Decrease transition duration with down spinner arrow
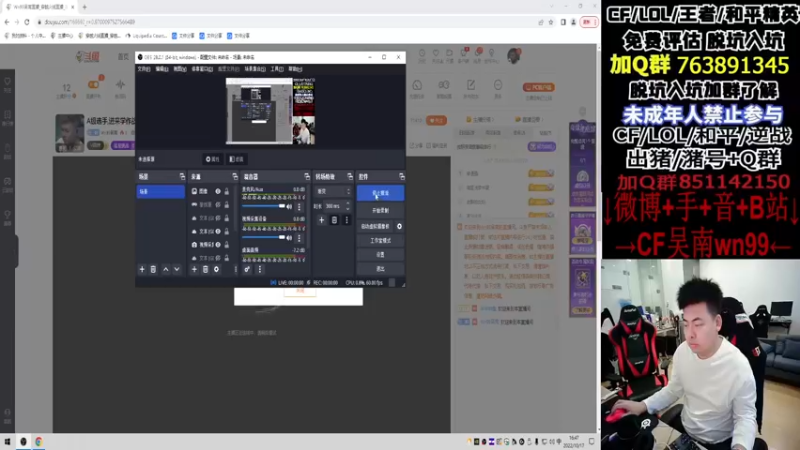 coord(348,209)
